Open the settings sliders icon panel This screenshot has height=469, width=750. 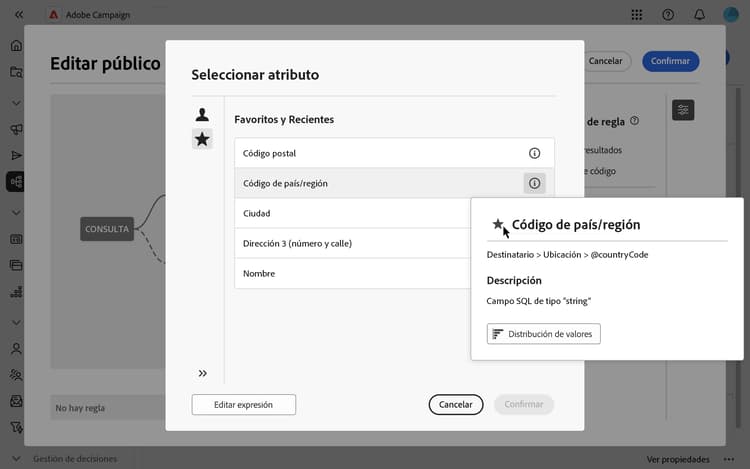(683, 110)
